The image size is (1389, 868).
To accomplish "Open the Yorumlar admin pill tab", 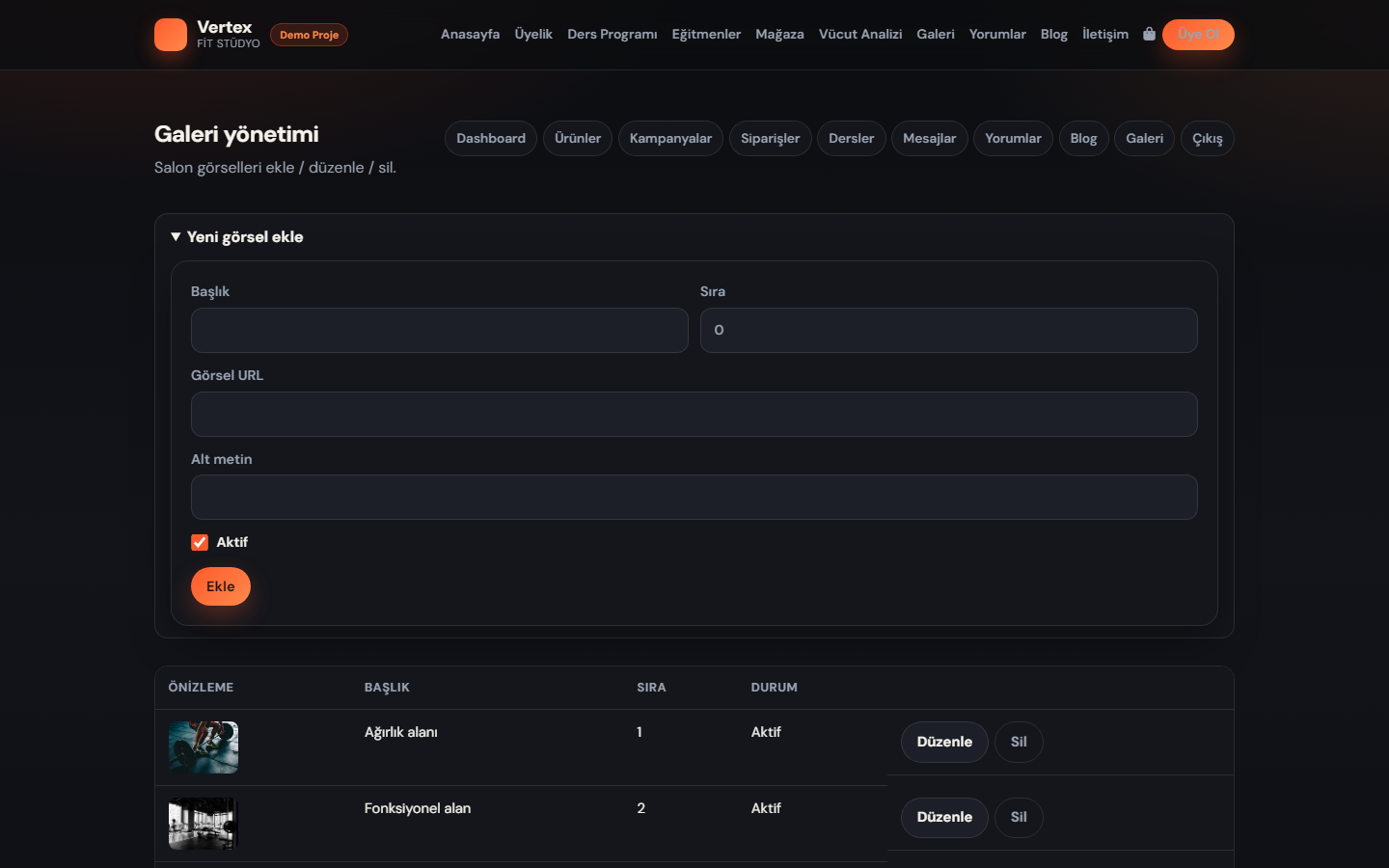I will click(1013, 138).
